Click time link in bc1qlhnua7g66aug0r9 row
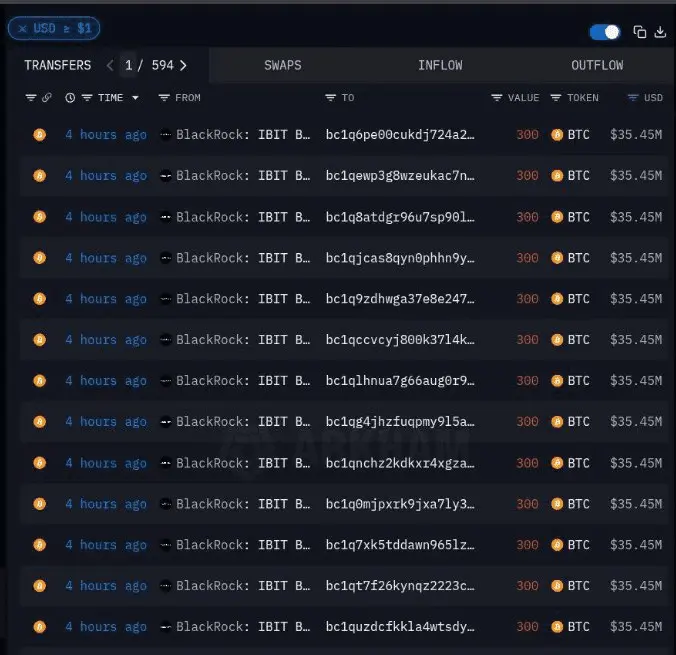Viewport: 676px width, 655px height. click(x=106, y=381)
